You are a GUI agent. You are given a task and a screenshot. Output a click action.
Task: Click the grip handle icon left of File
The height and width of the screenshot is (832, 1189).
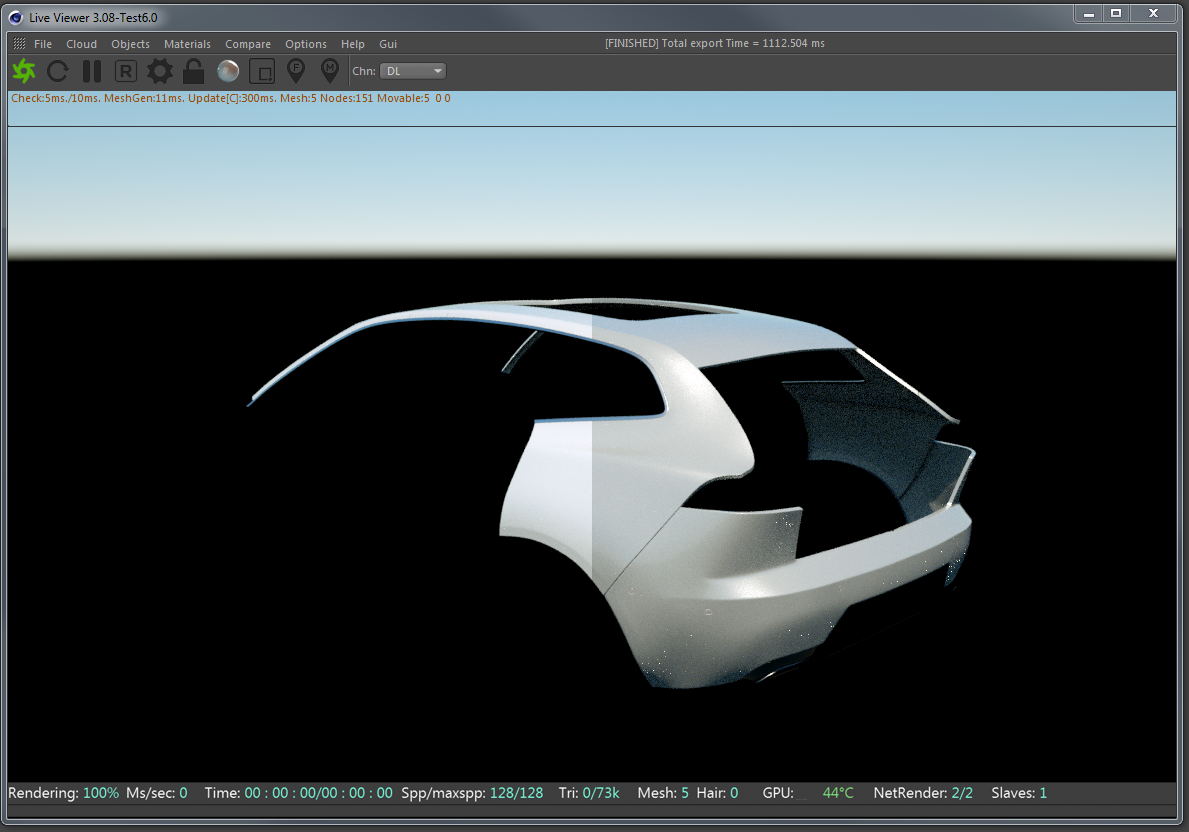[19, 44]
